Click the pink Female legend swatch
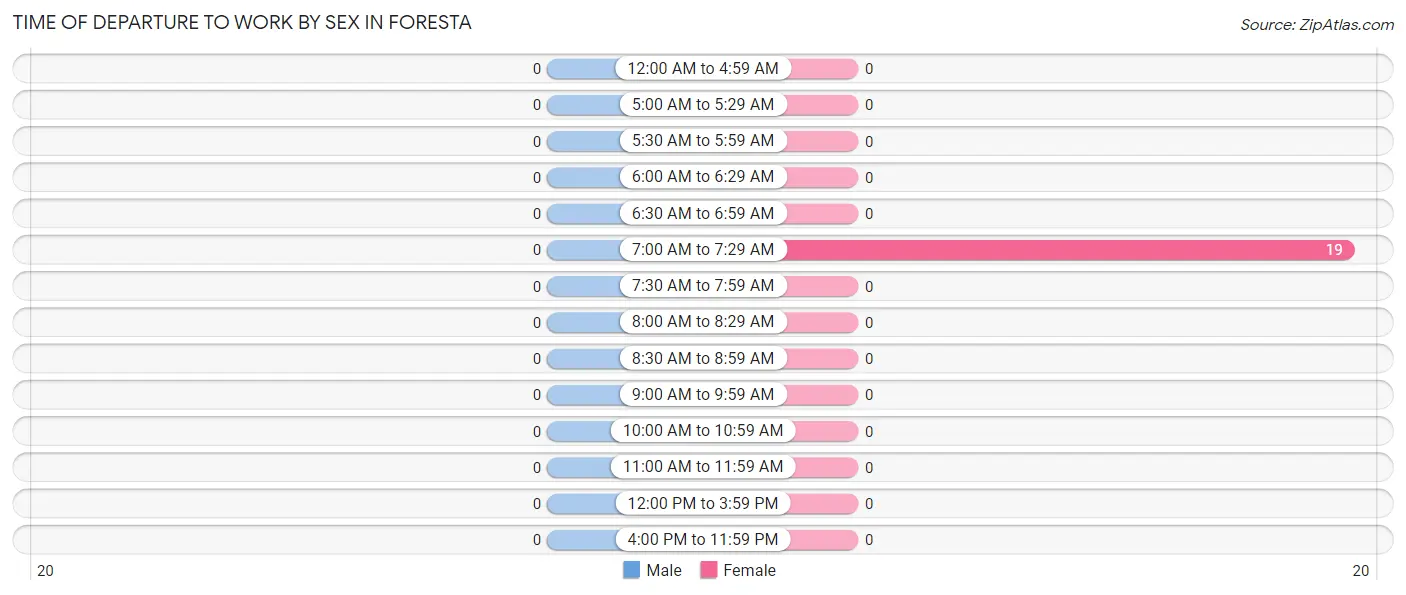 pyautogui.click(x=709, y=570)
